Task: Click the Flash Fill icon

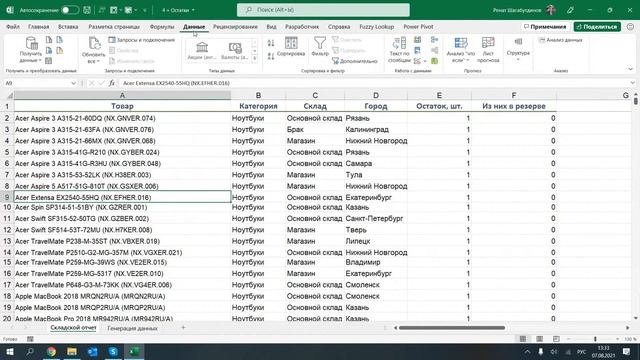Action: point(418,40)
